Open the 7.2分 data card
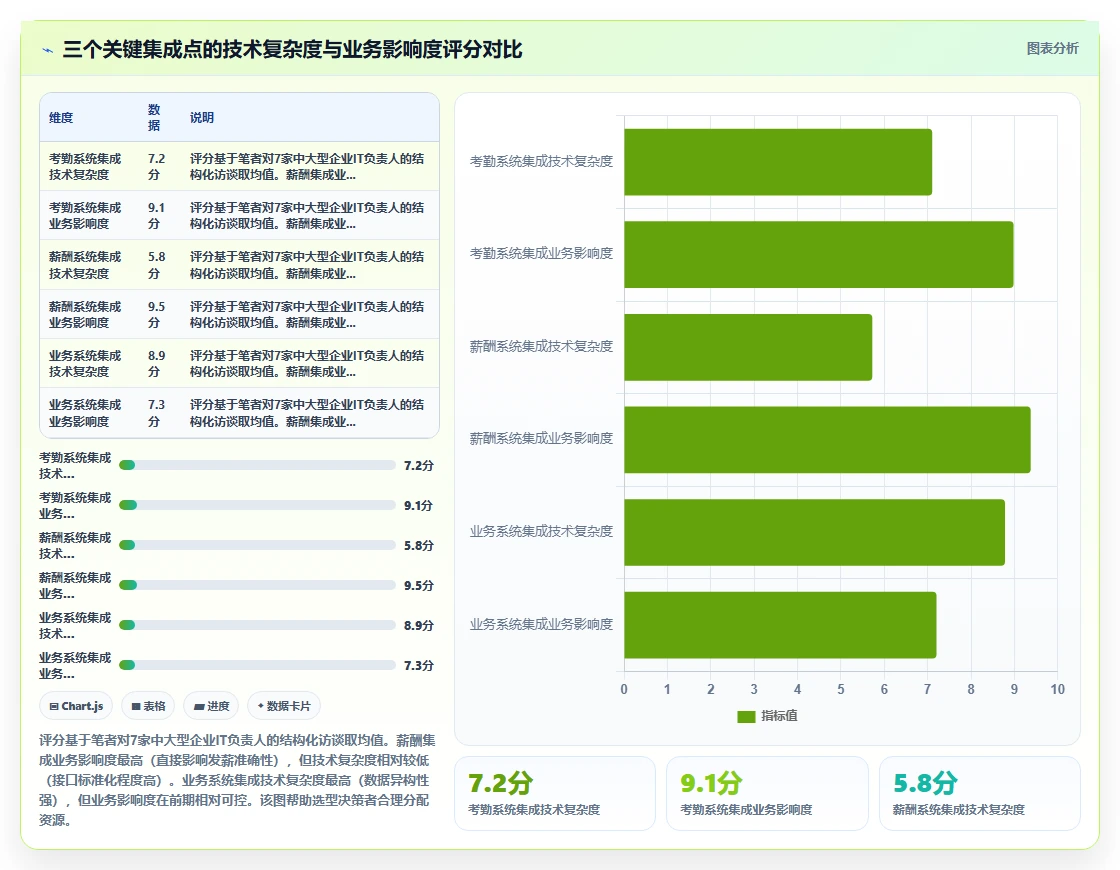Screen dimensions: 1120x870 [555, 794]
